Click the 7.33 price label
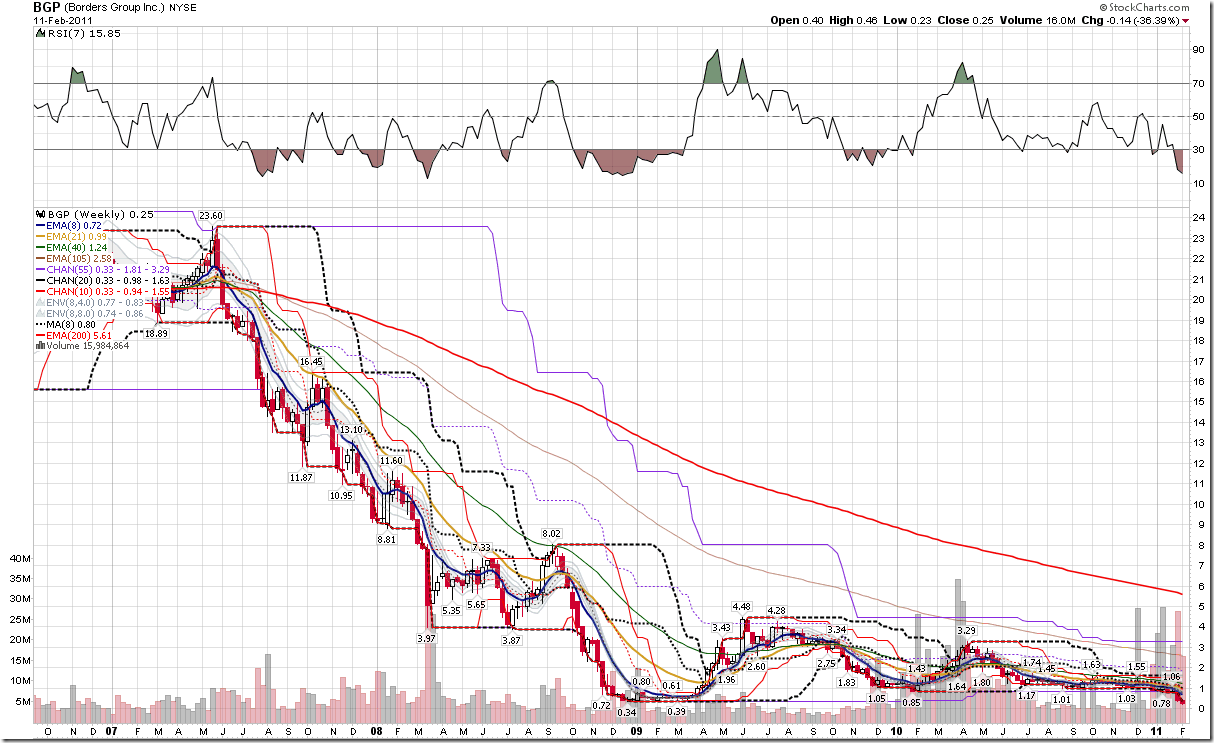This screenshot has width=1214, height=743. tap(481, 547)
